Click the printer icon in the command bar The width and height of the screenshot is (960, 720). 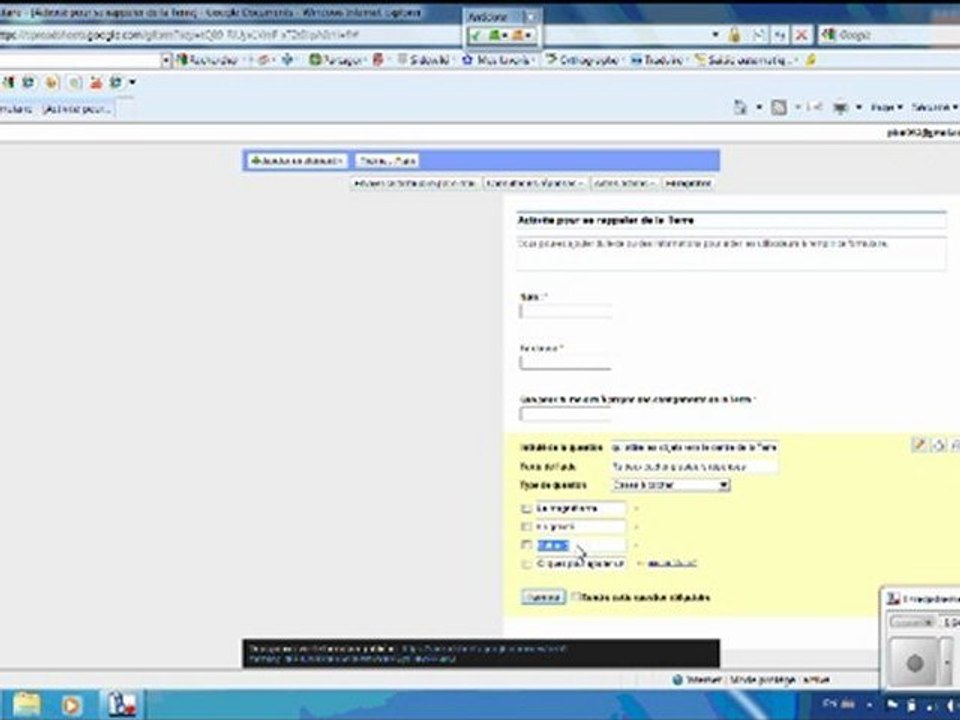pyautogui.click(x=840, y=107)
